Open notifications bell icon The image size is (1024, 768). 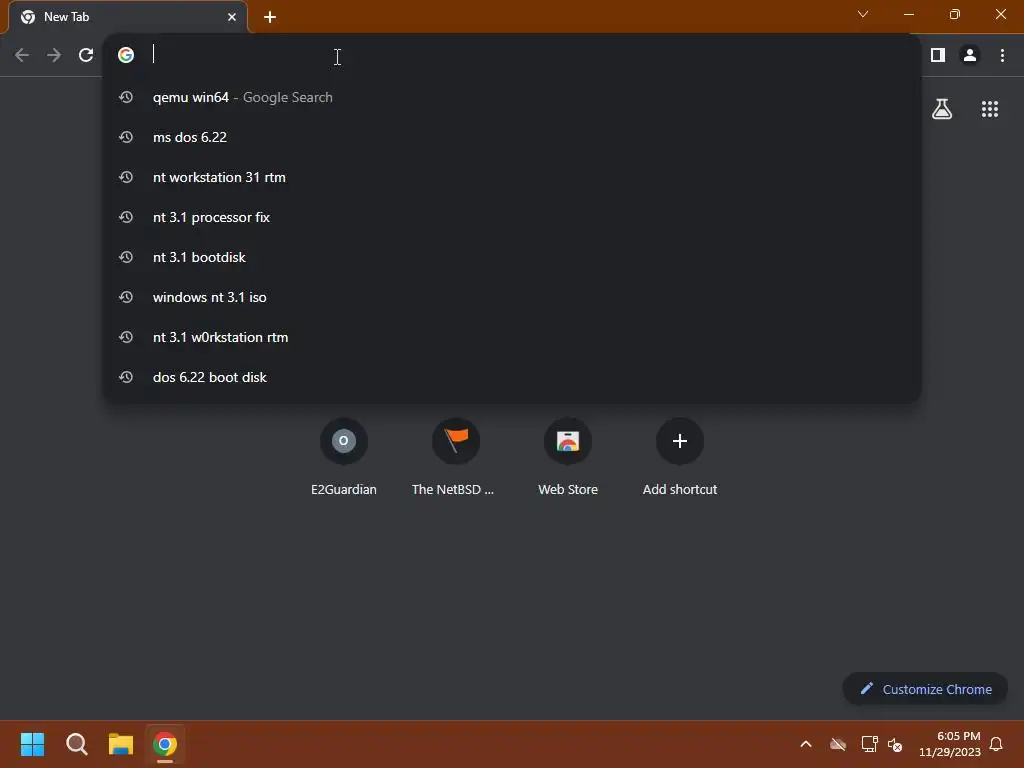[x=997, y=744]
